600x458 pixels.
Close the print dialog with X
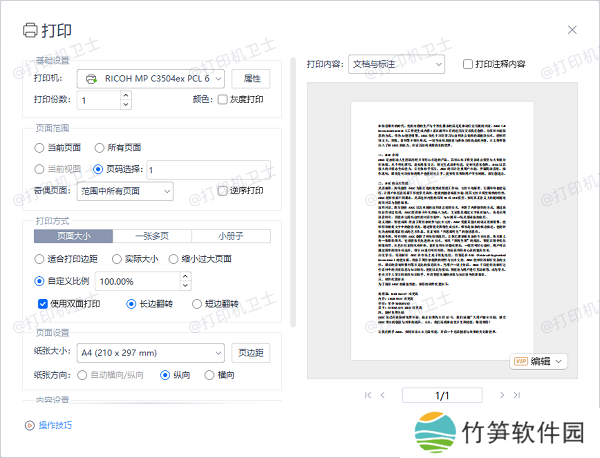(573, 29)
